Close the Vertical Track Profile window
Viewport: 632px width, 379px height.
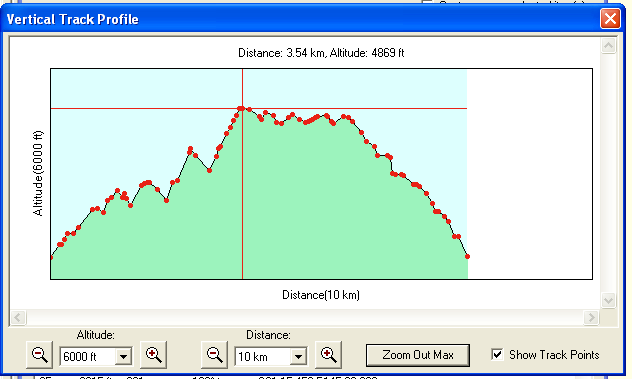pyautogui.click(x=610, y=19)
